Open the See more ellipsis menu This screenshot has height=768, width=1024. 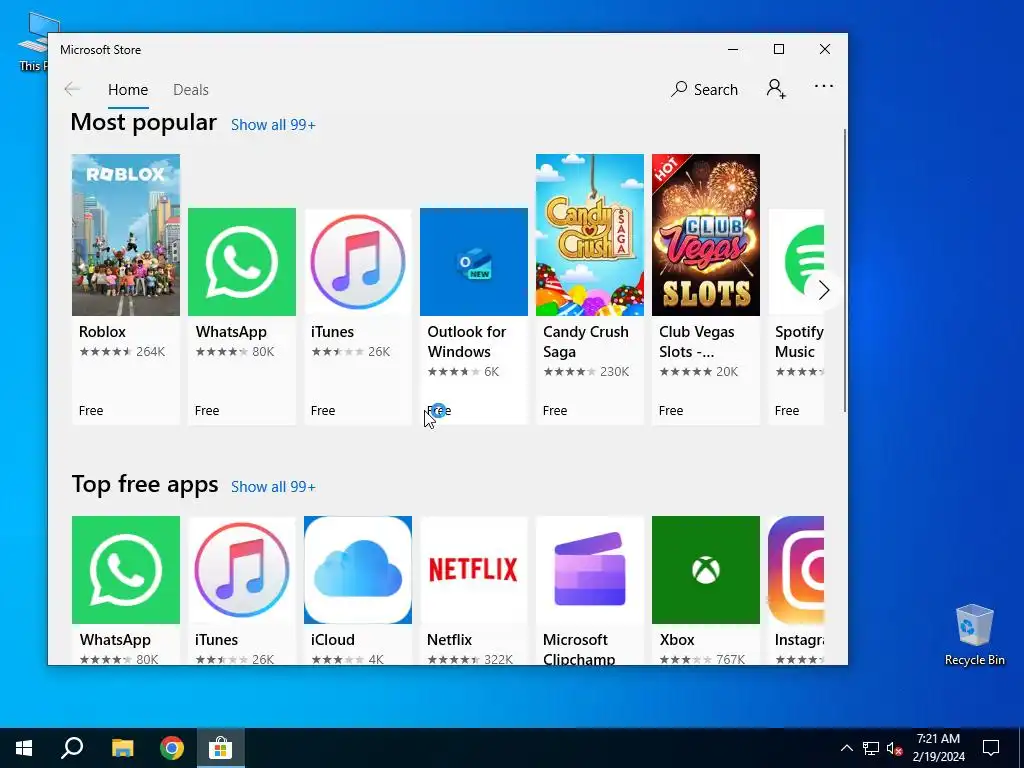tap(824, 86)
